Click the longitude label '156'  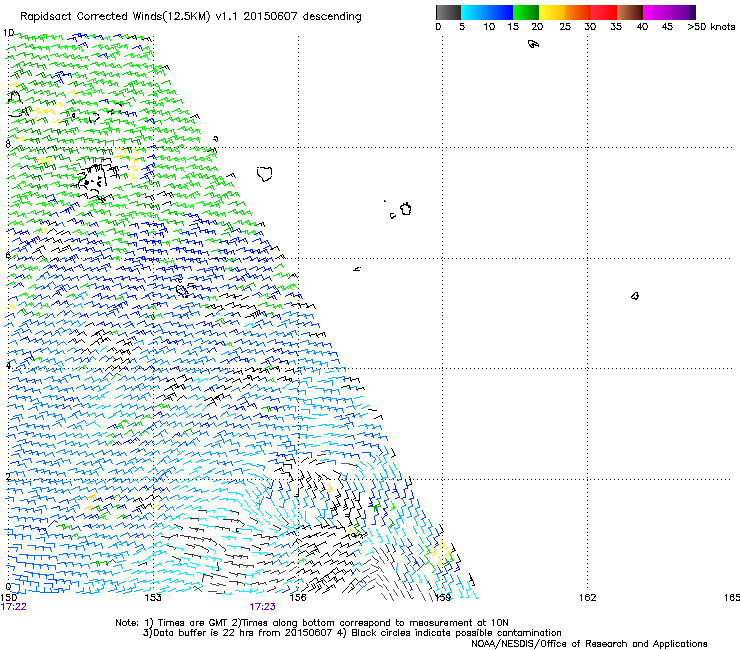[x=298, y=598]
